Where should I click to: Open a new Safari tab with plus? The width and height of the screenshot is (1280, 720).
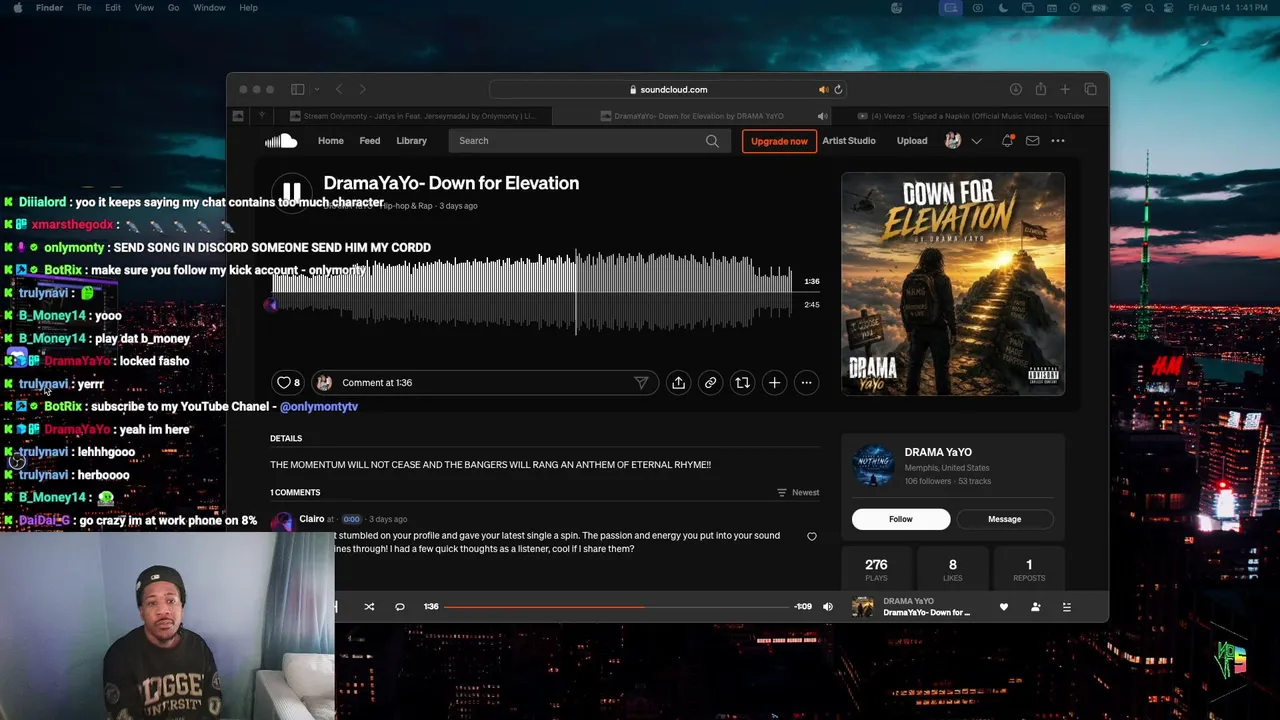coord(1065,90)
